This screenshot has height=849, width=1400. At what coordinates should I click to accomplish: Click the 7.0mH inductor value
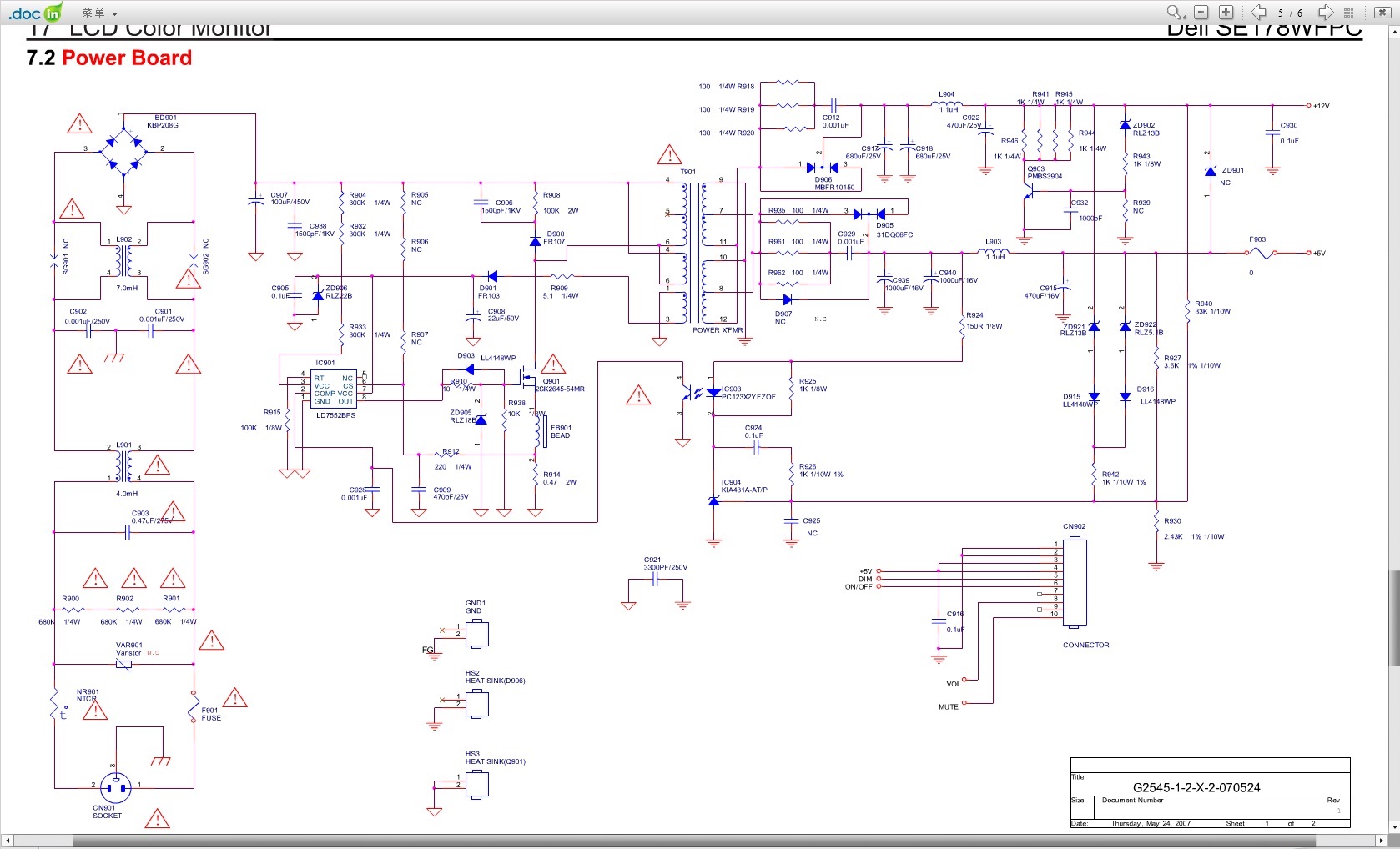coord(127,288)
